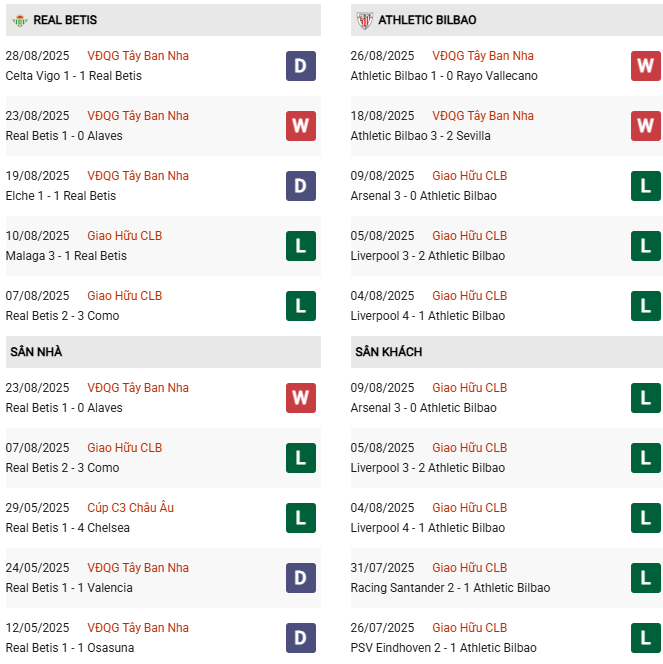The image size is (663, 664).
Task: Click the L badge for Chelsea match
Action: pos(300,518)
